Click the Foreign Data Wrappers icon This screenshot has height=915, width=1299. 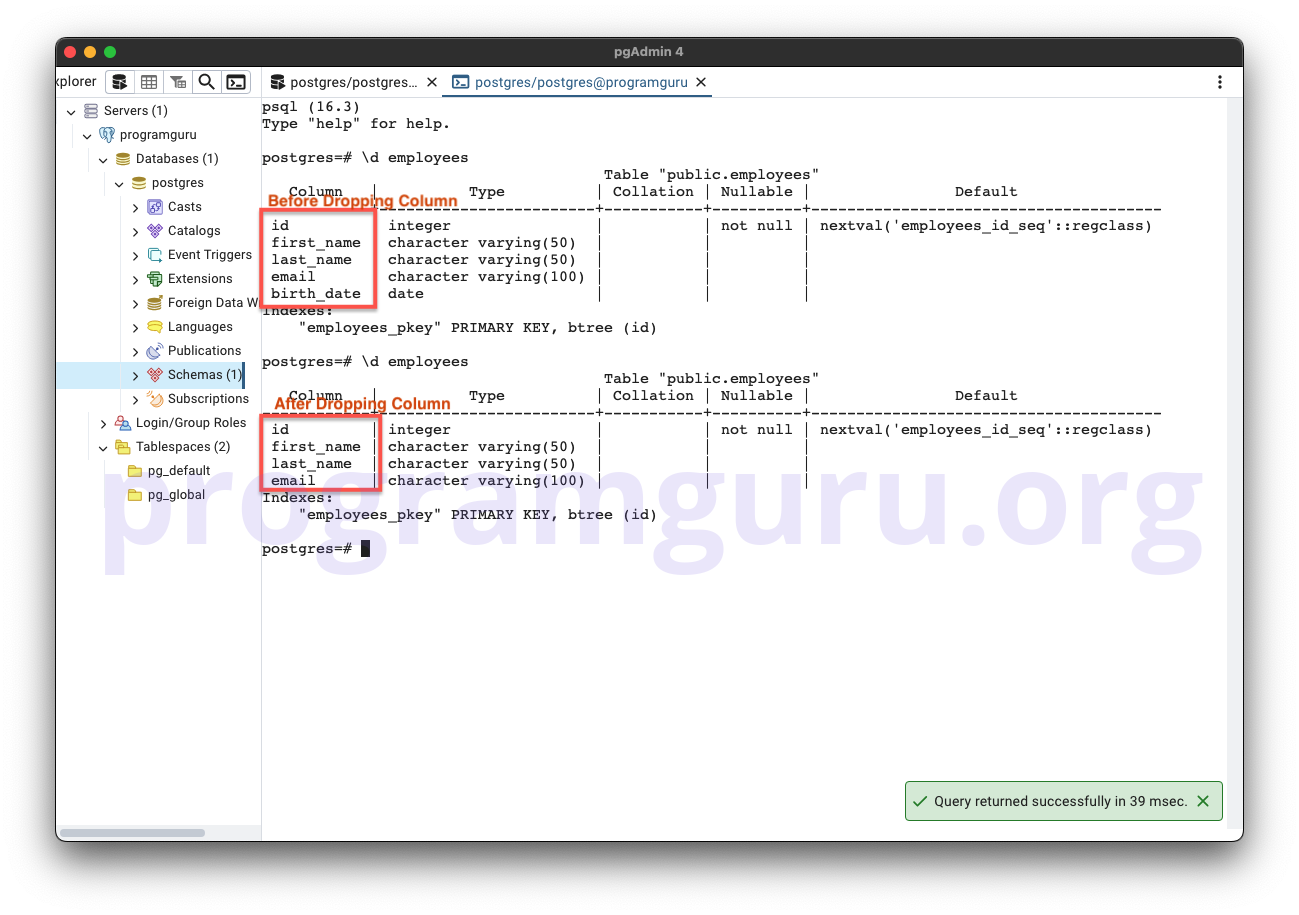155,303
